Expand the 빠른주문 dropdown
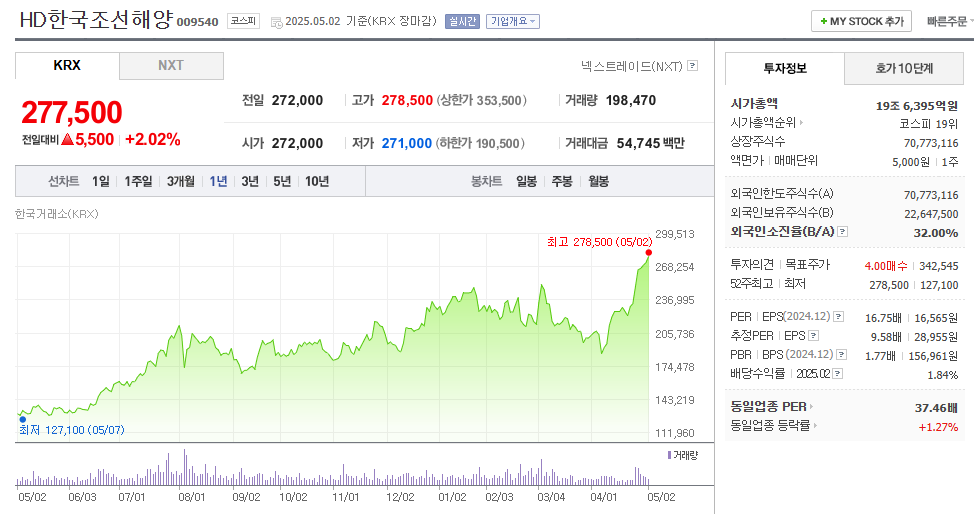 point(949,22)
